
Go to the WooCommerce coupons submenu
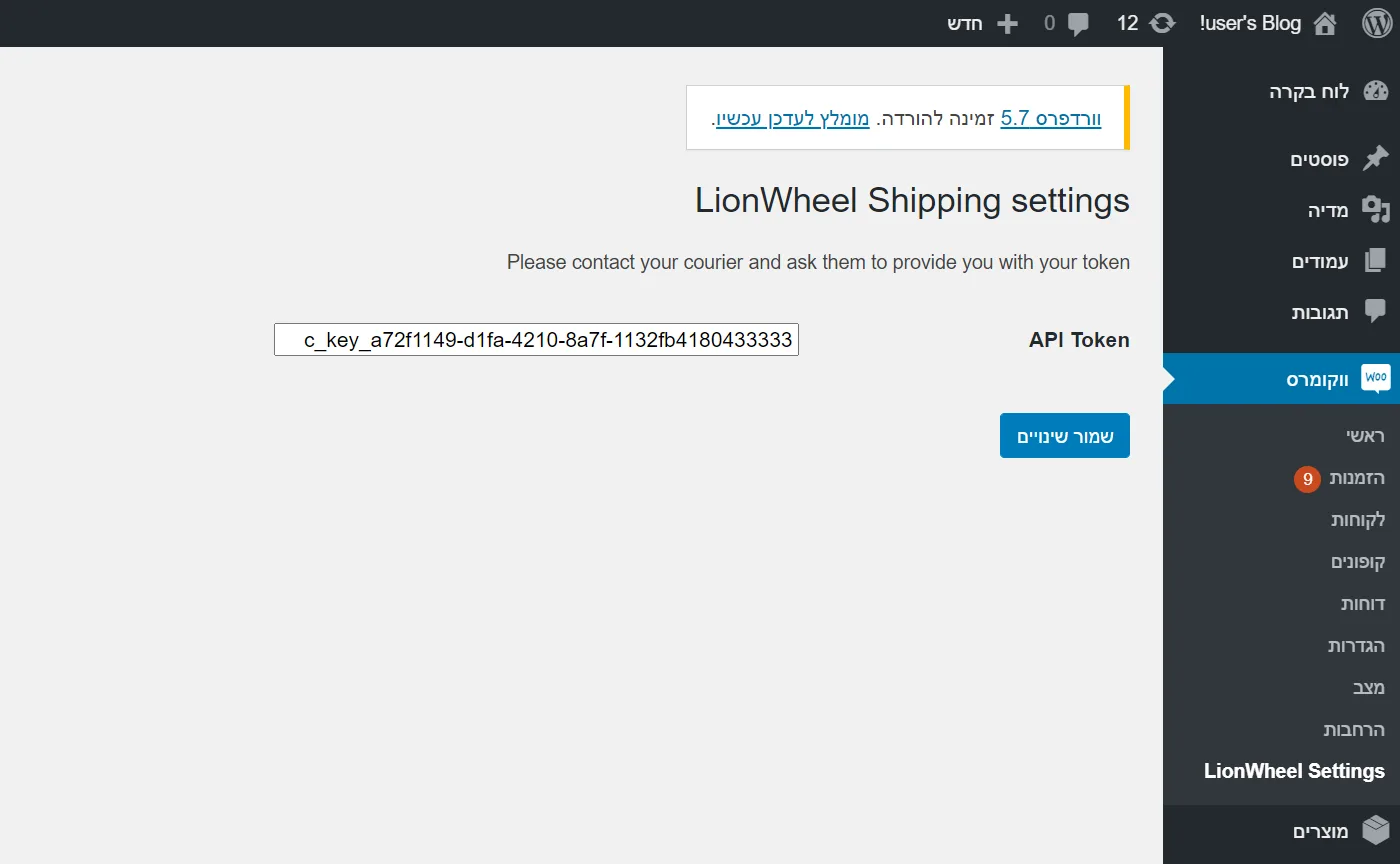pyautogui.click(x=1357, y=562)
